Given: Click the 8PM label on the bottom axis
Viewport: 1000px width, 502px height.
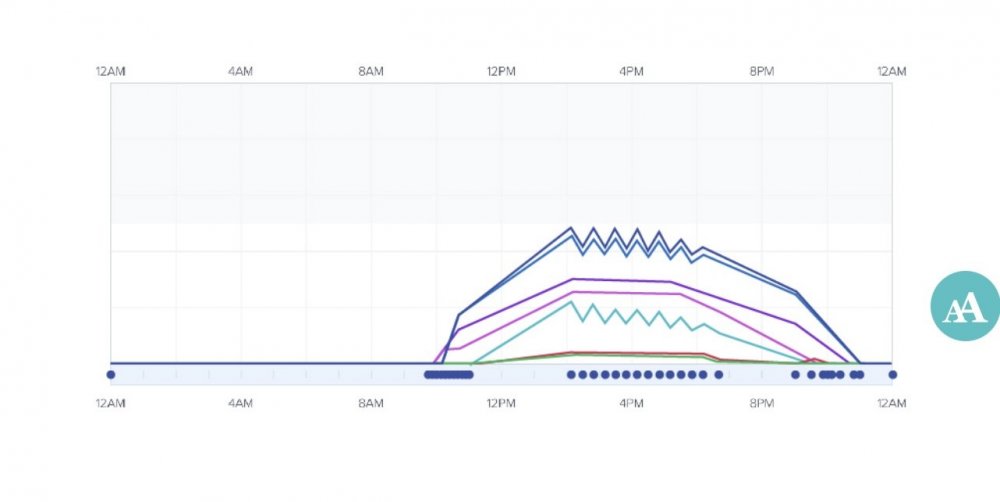Looking at the screenshot, I should click(761, 403).
